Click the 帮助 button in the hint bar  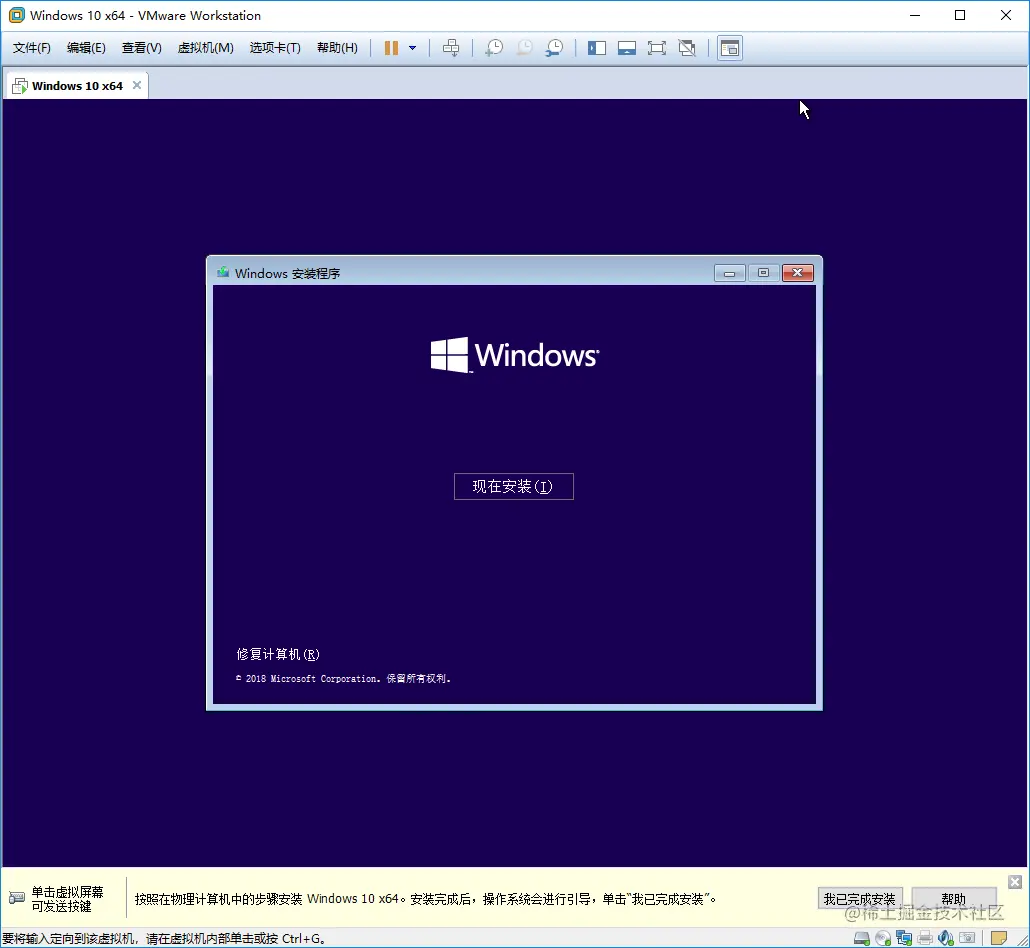click(954, 899)
